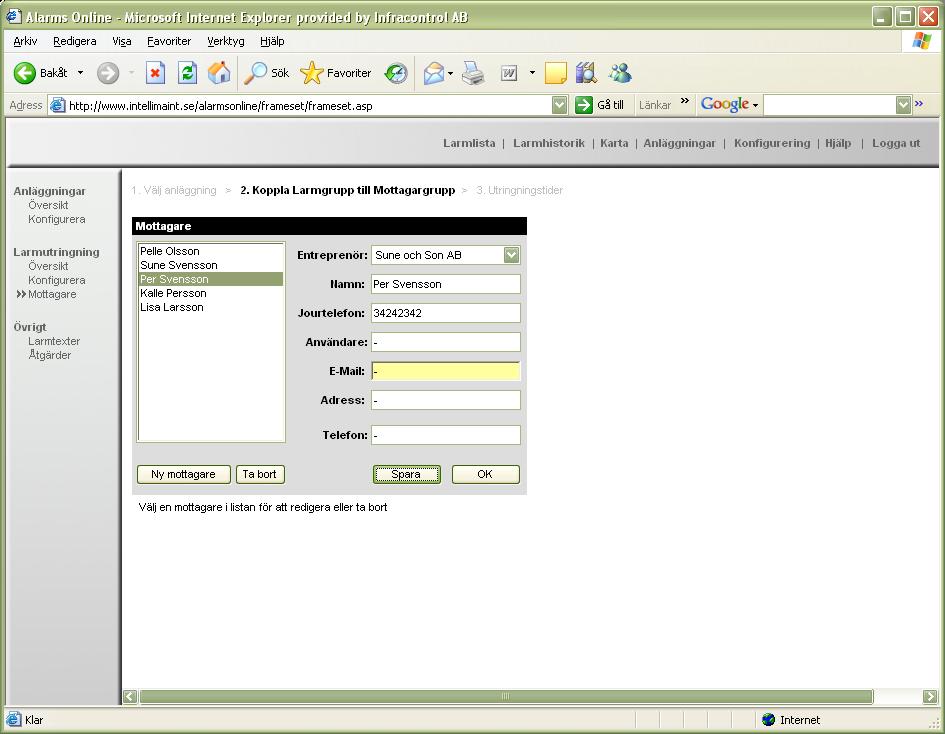Open Konfigurera under Larmutringning in sidebar

pyautogui.click(x=57, y=280)
